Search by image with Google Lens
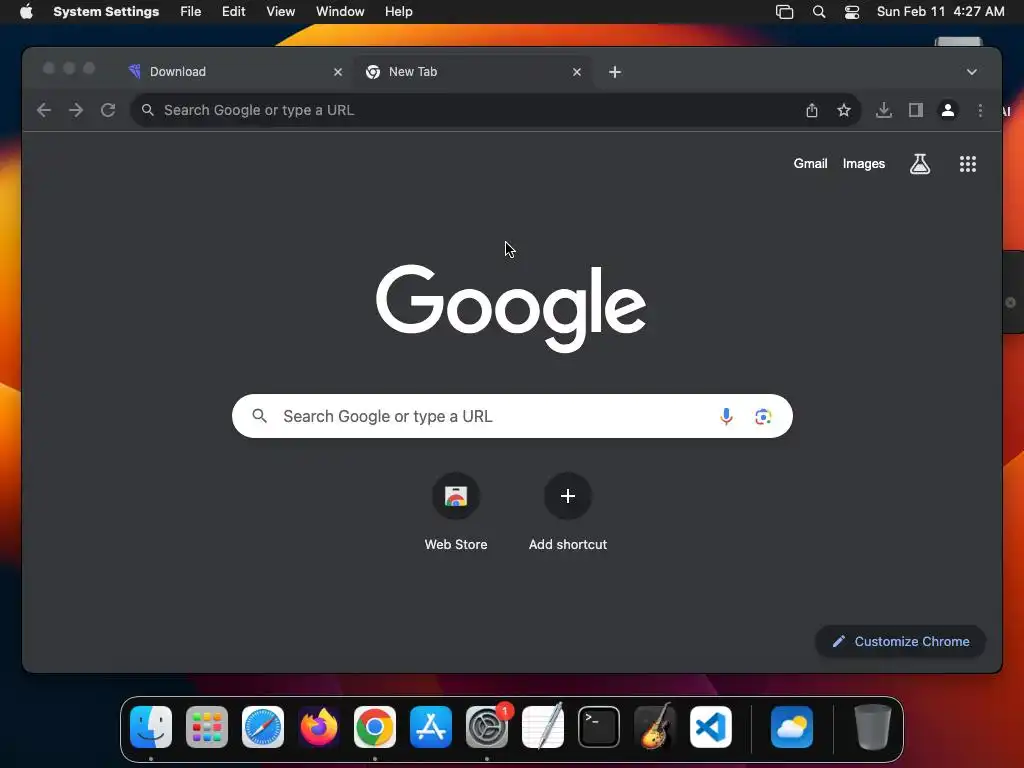 763,416
